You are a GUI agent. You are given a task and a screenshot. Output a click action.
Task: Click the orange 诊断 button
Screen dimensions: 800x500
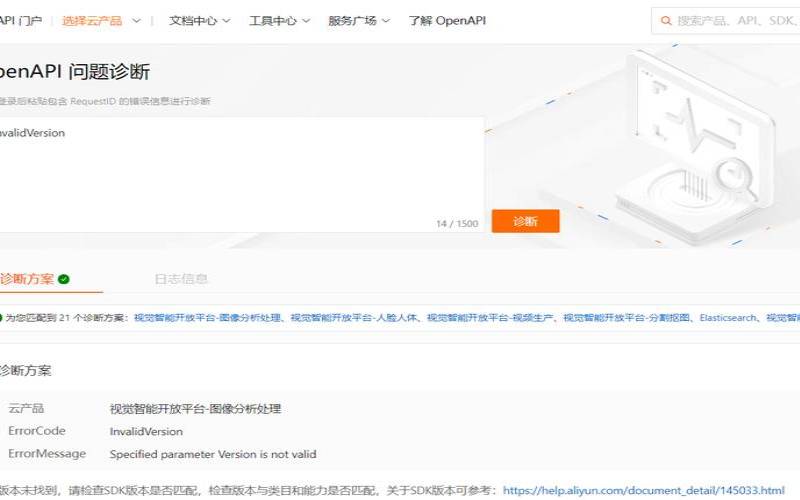[x=526, y=221]
